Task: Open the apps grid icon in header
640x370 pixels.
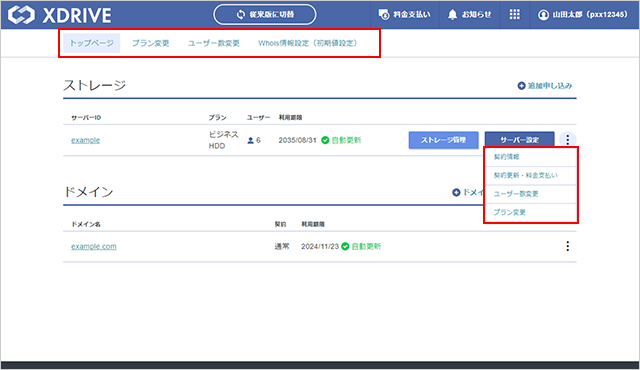Action: [515, 15]
